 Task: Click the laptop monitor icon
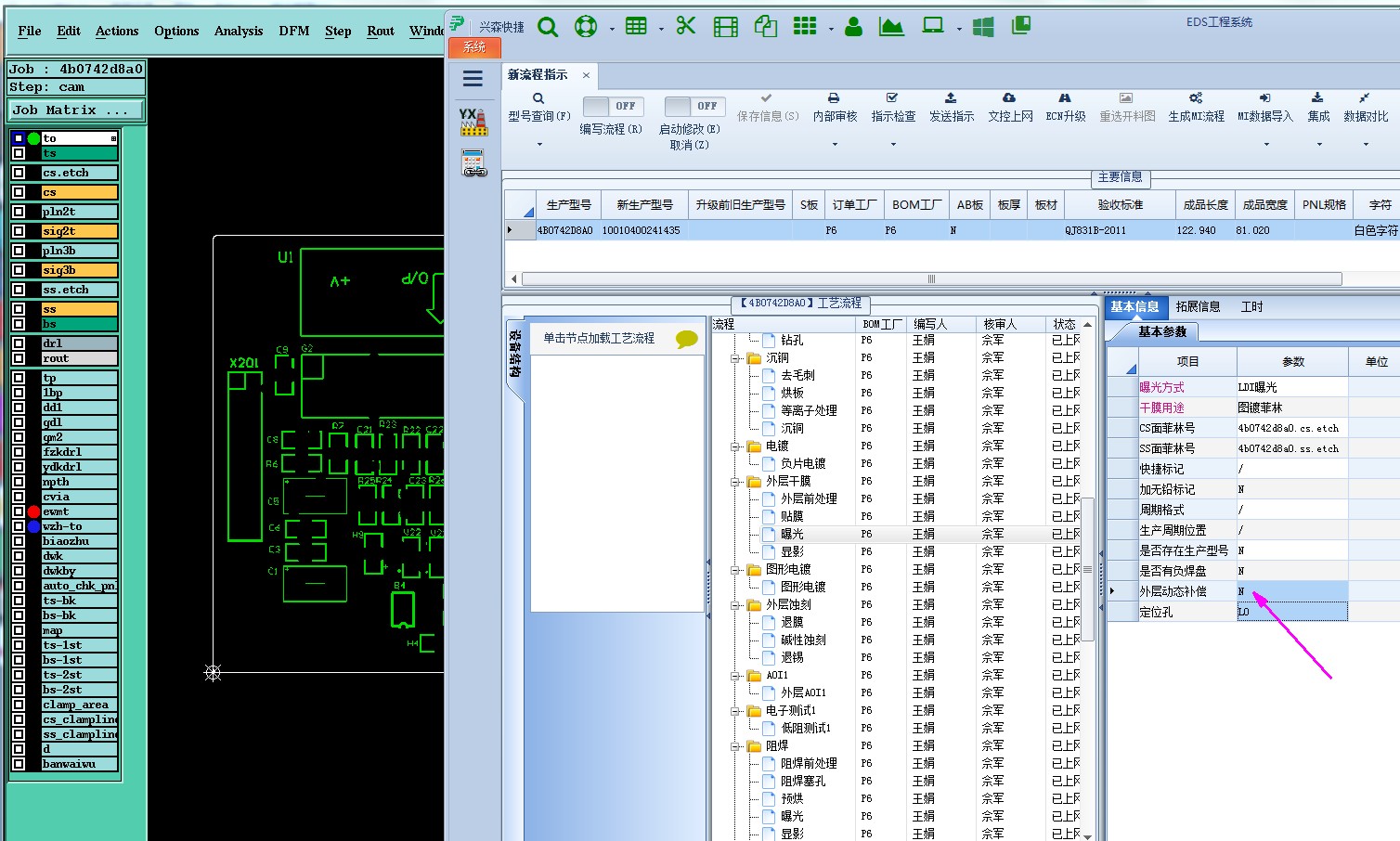click(x=933, y=26)
